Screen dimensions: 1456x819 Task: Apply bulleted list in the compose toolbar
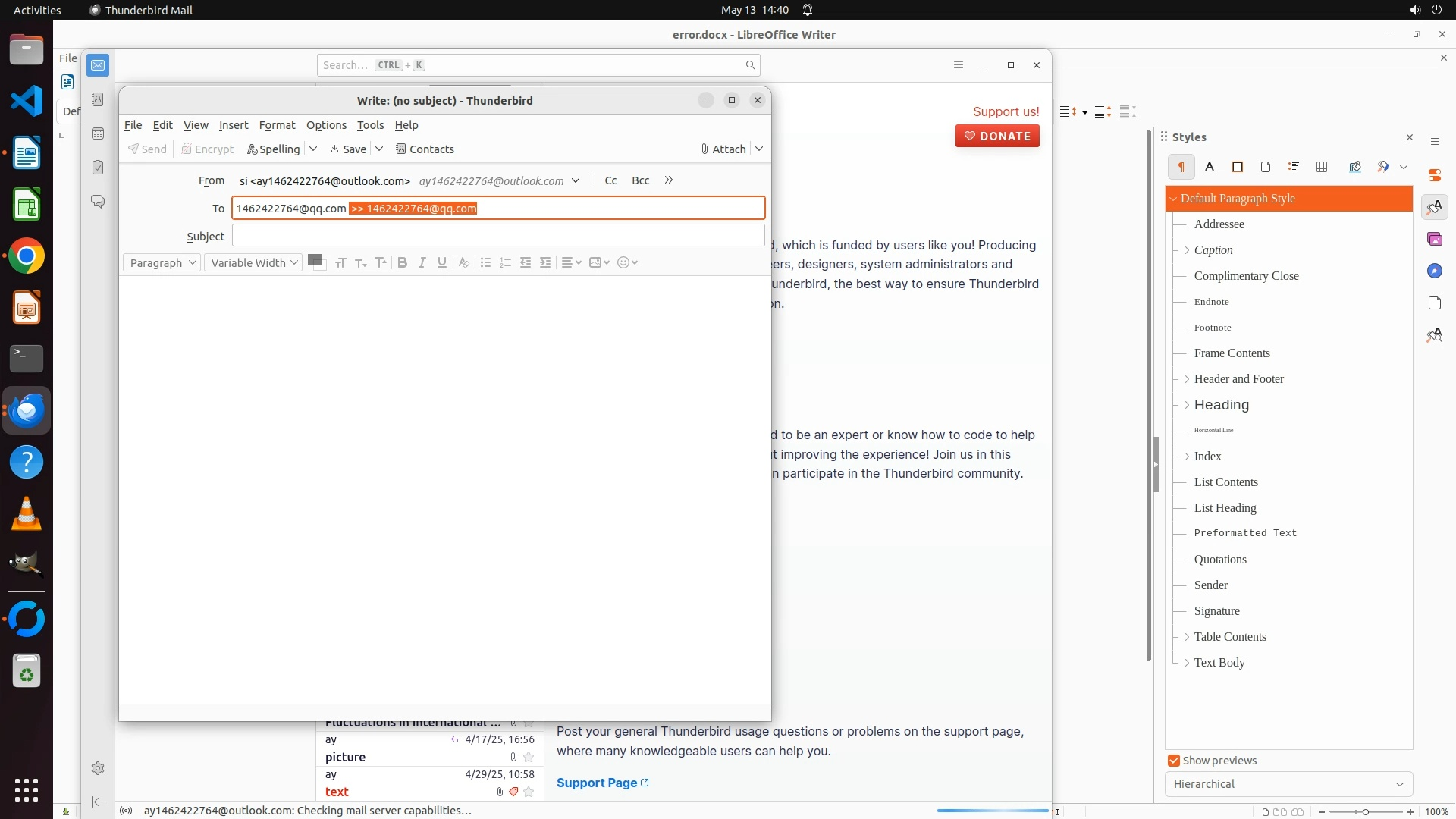486,262
